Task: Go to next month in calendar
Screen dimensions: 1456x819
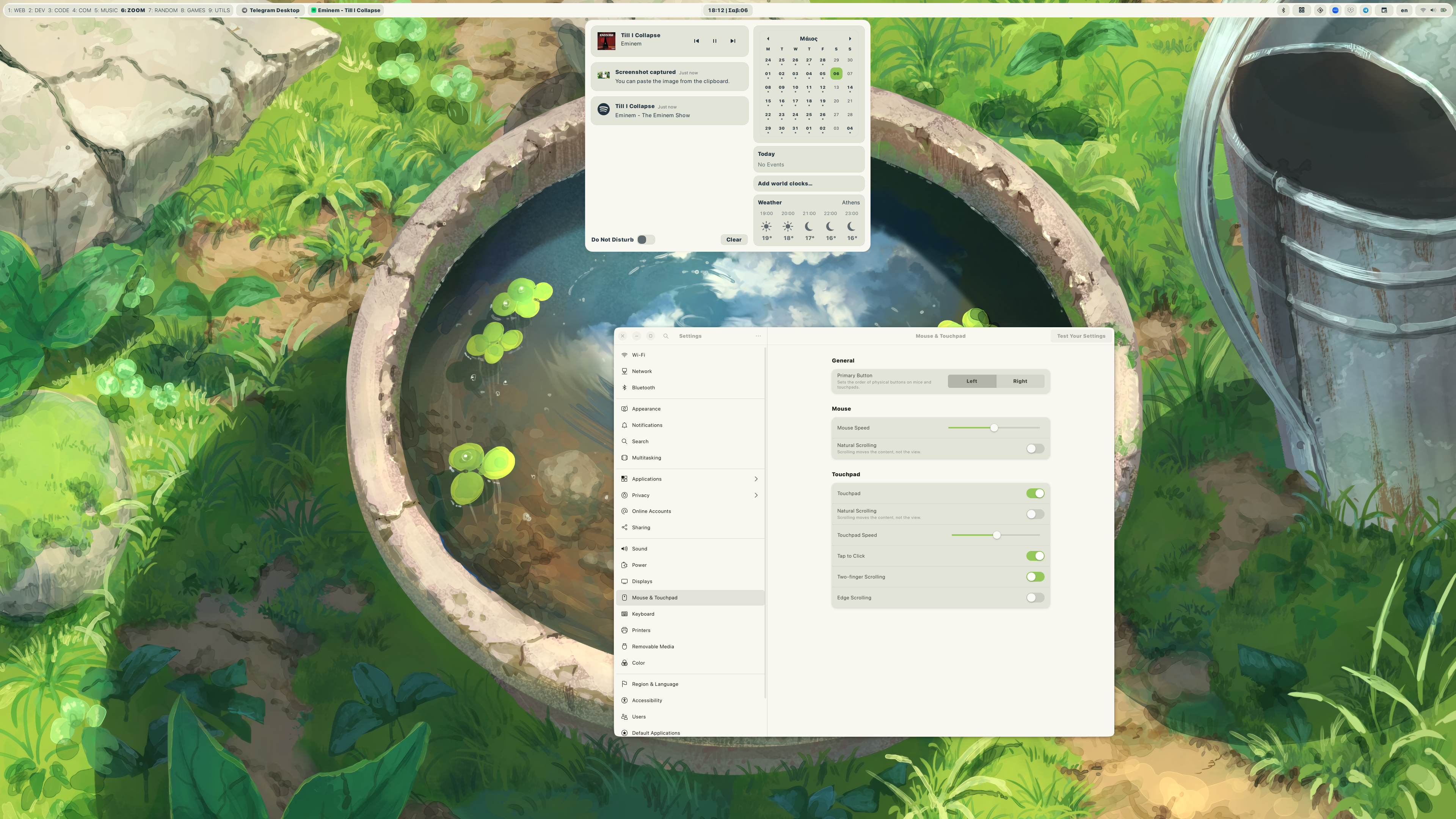Action: 849,38
